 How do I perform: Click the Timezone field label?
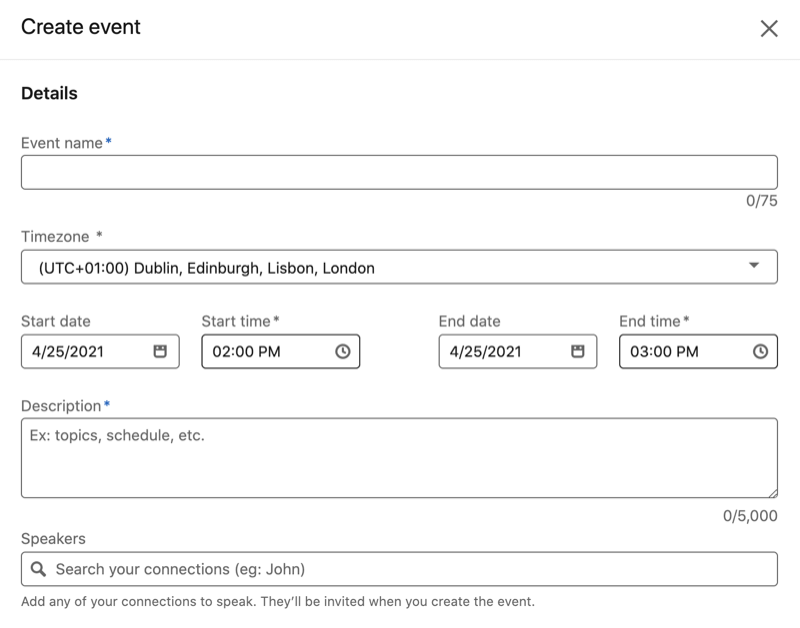point(55,237)
